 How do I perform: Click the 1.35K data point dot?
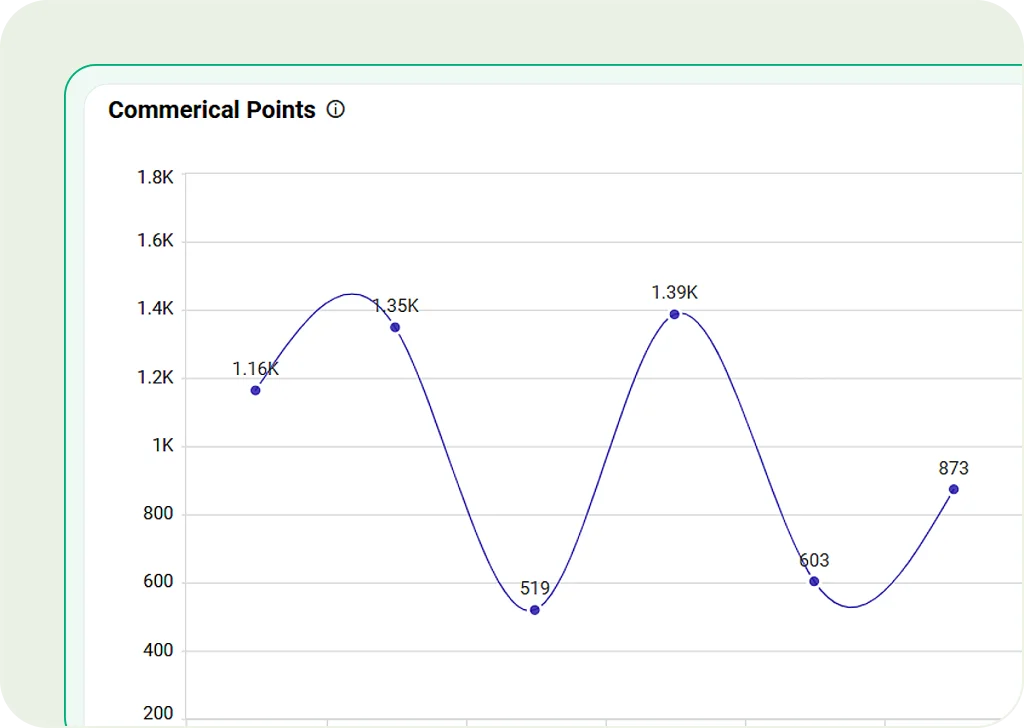tap(395, 327)
